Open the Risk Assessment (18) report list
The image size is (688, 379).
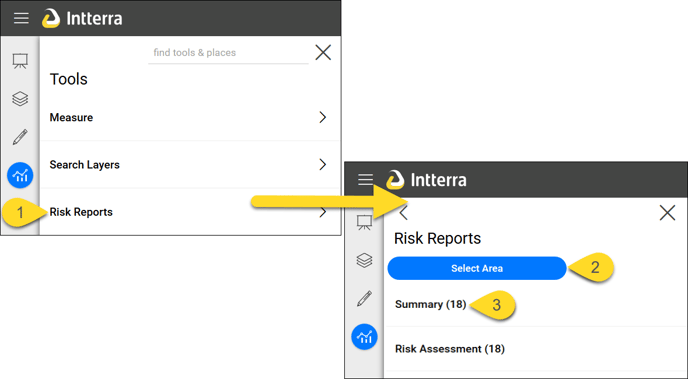(x=450, y=349)
